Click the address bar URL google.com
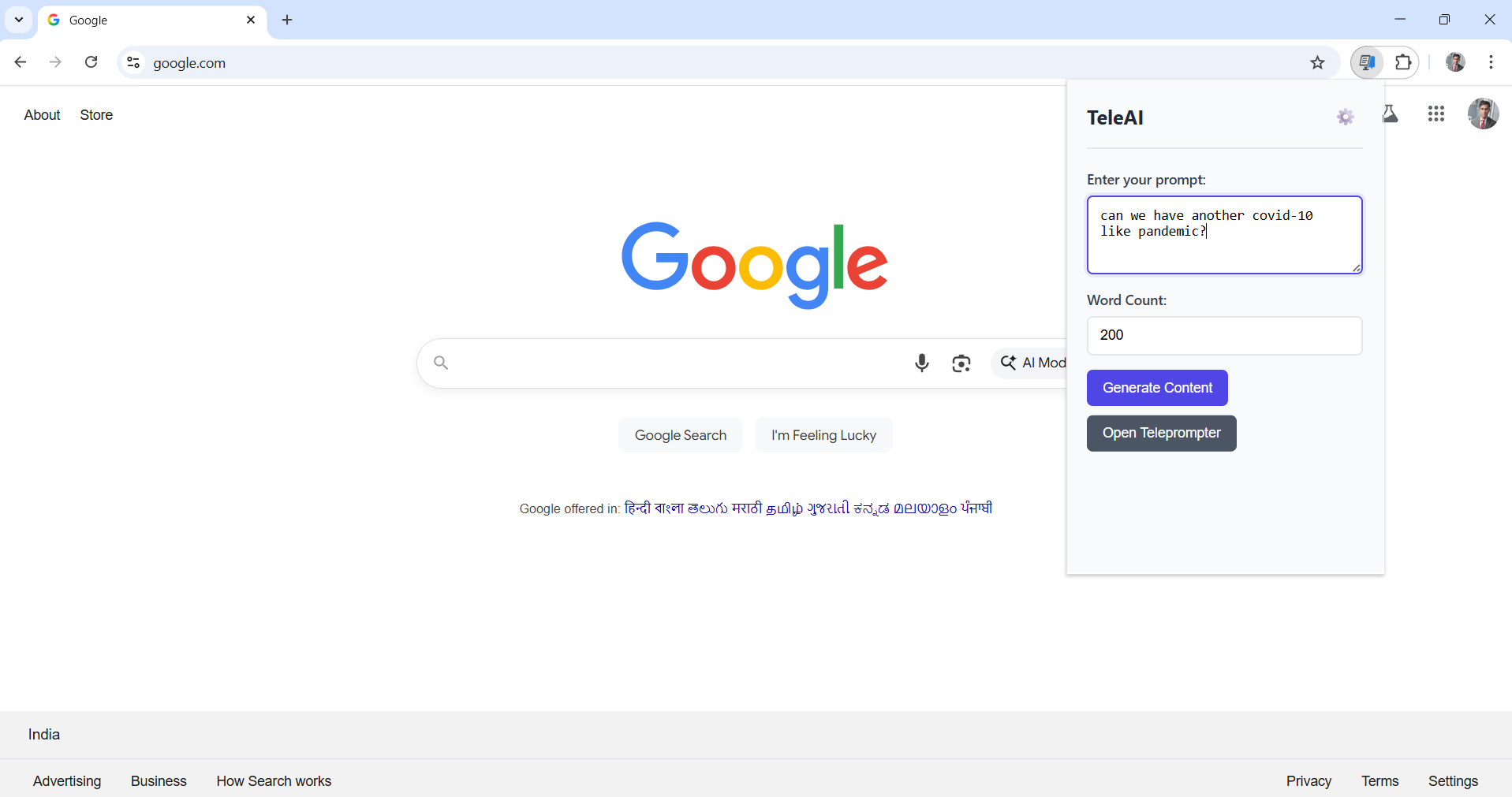 189,63
